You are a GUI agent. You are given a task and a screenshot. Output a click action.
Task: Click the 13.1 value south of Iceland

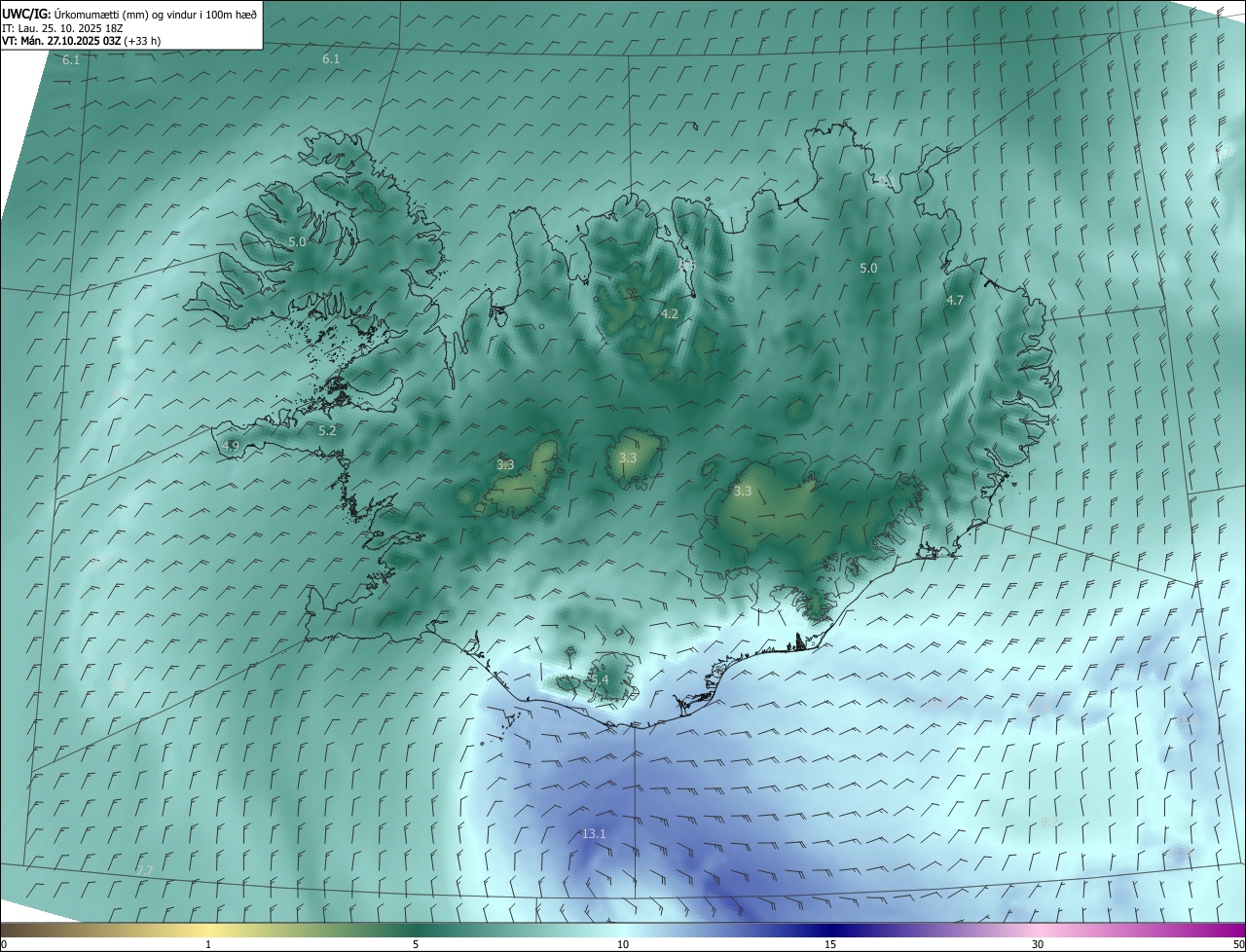(594, 834)
